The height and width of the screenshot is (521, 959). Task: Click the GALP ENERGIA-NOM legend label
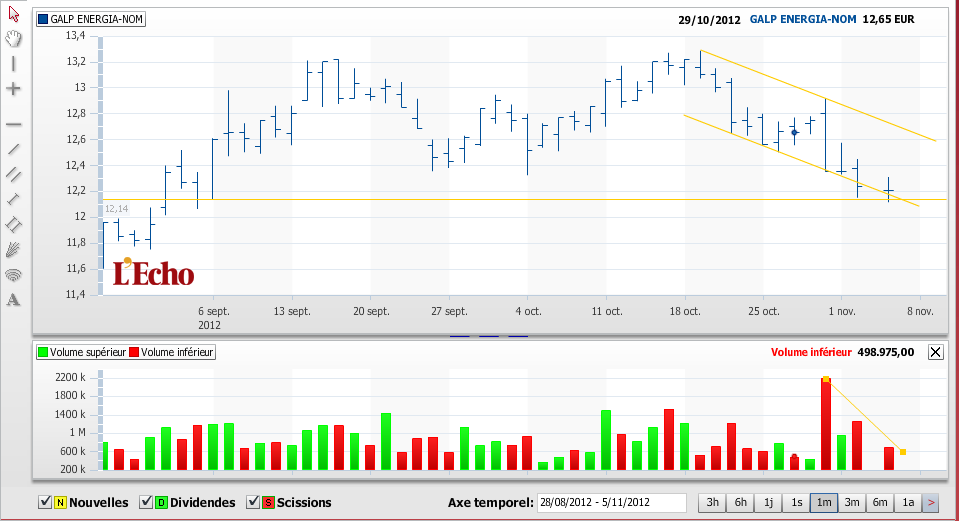click(97, 19)
